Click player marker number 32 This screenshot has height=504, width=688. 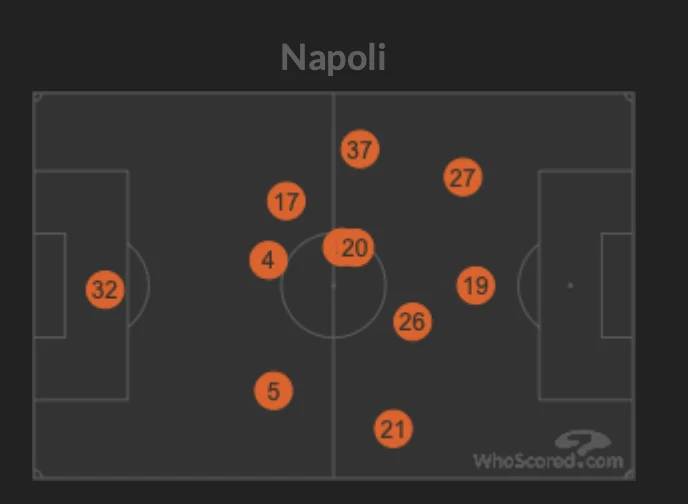(104, 290)
